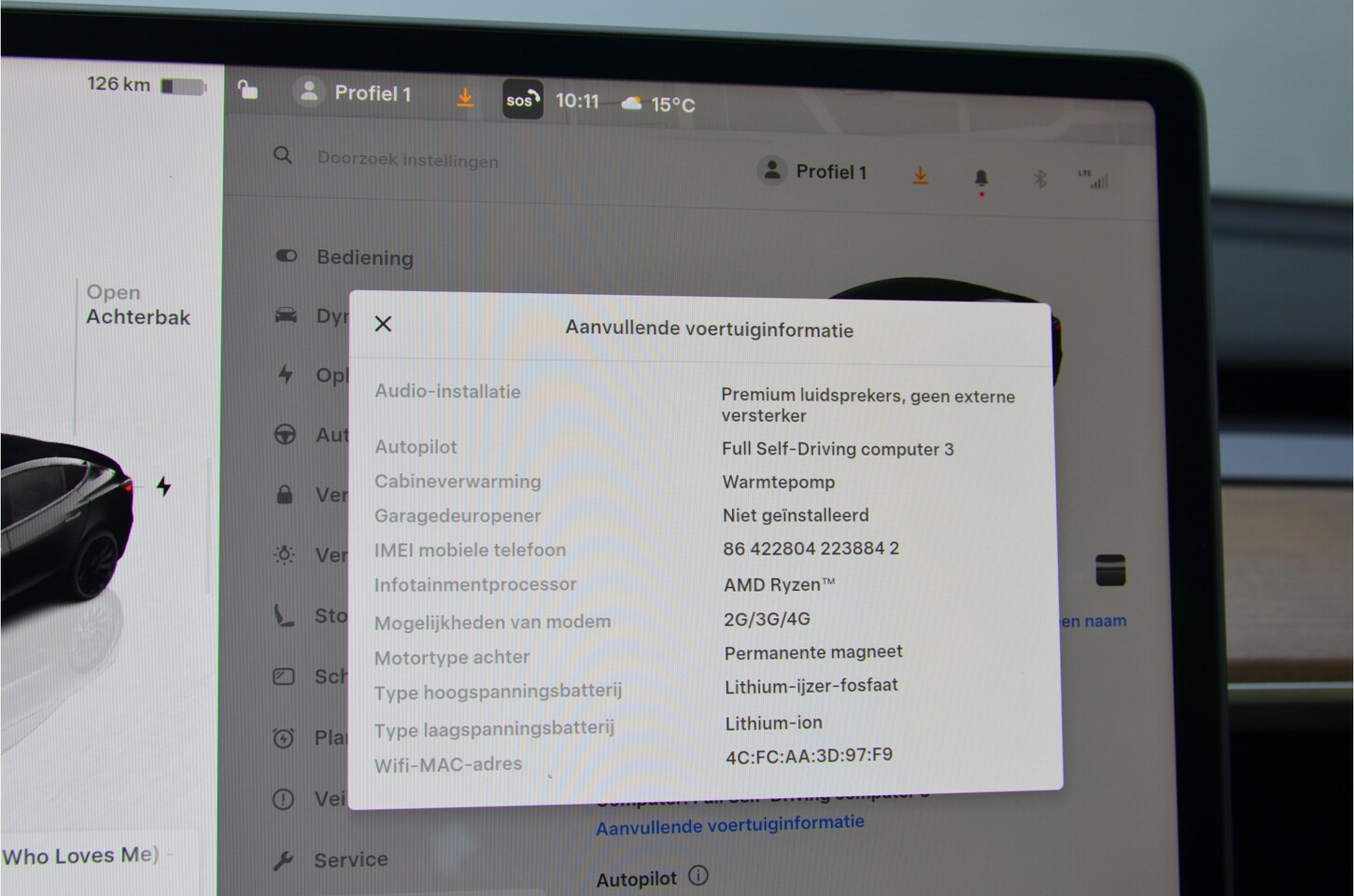Viewport: 1354px width, 896px height.
Task: Tap the 15°C weather indicator
Action: [x=659, y=104]
